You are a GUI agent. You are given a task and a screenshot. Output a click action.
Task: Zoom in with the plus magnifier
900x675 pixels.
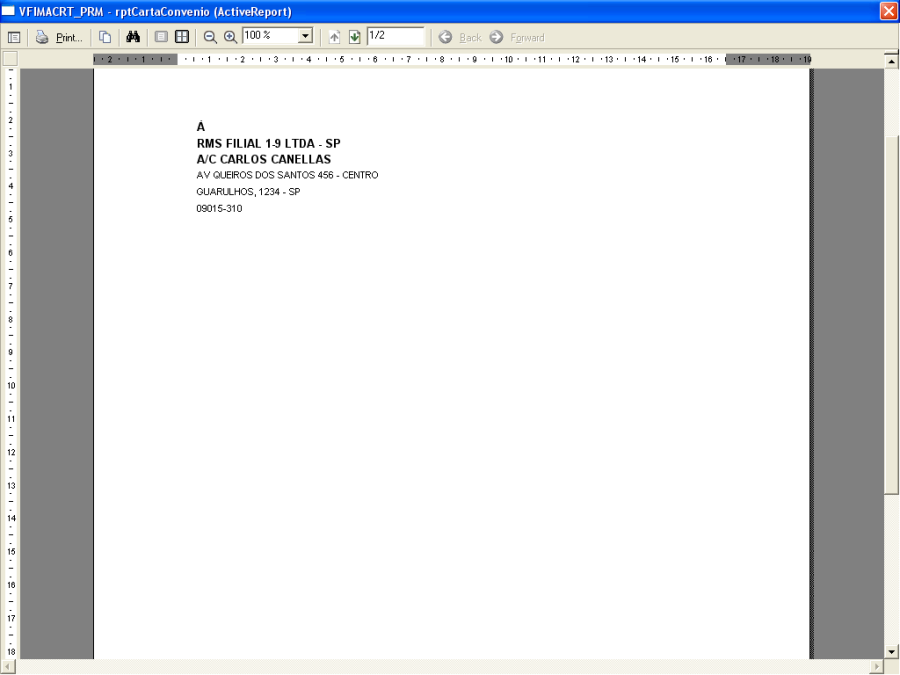tap(230, 37)
